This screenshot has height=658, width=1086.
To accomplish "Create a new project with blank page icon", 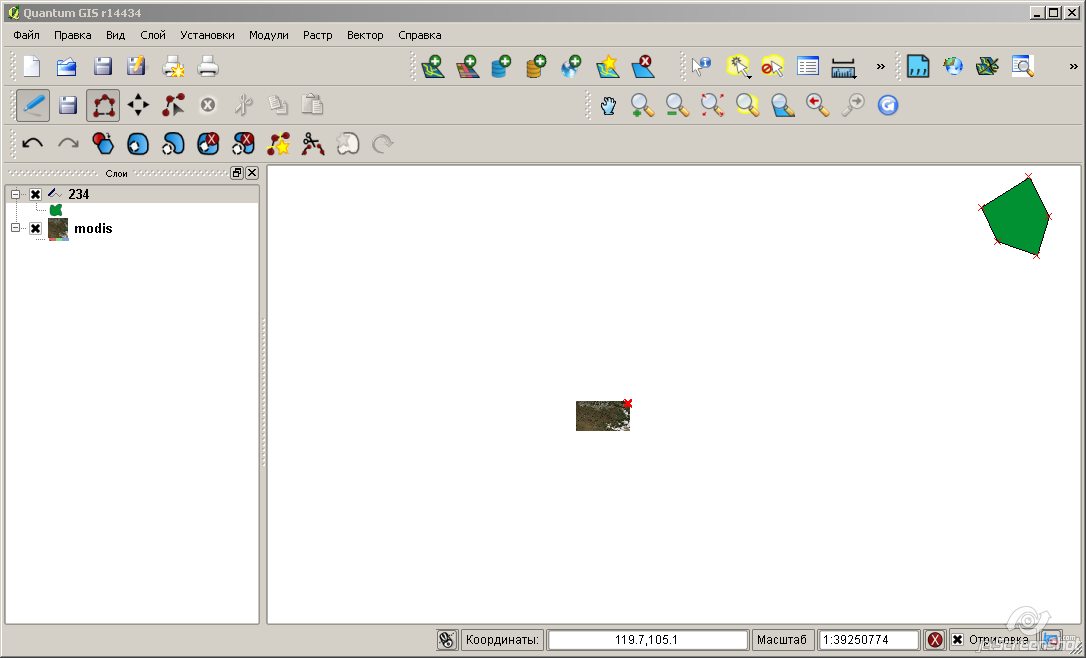I will point(32,66).
